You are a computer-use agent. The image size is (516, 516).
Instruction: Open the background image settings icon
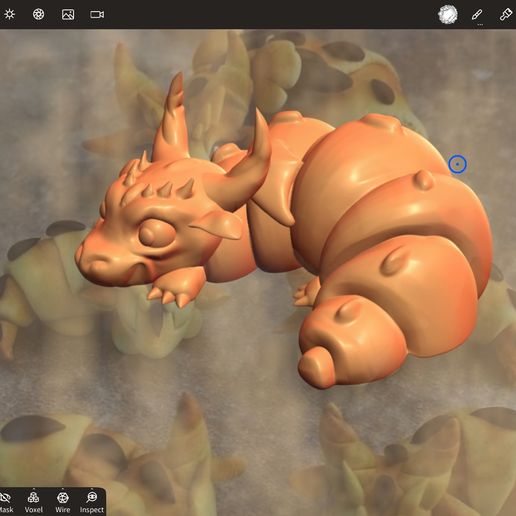coord(68,14)
